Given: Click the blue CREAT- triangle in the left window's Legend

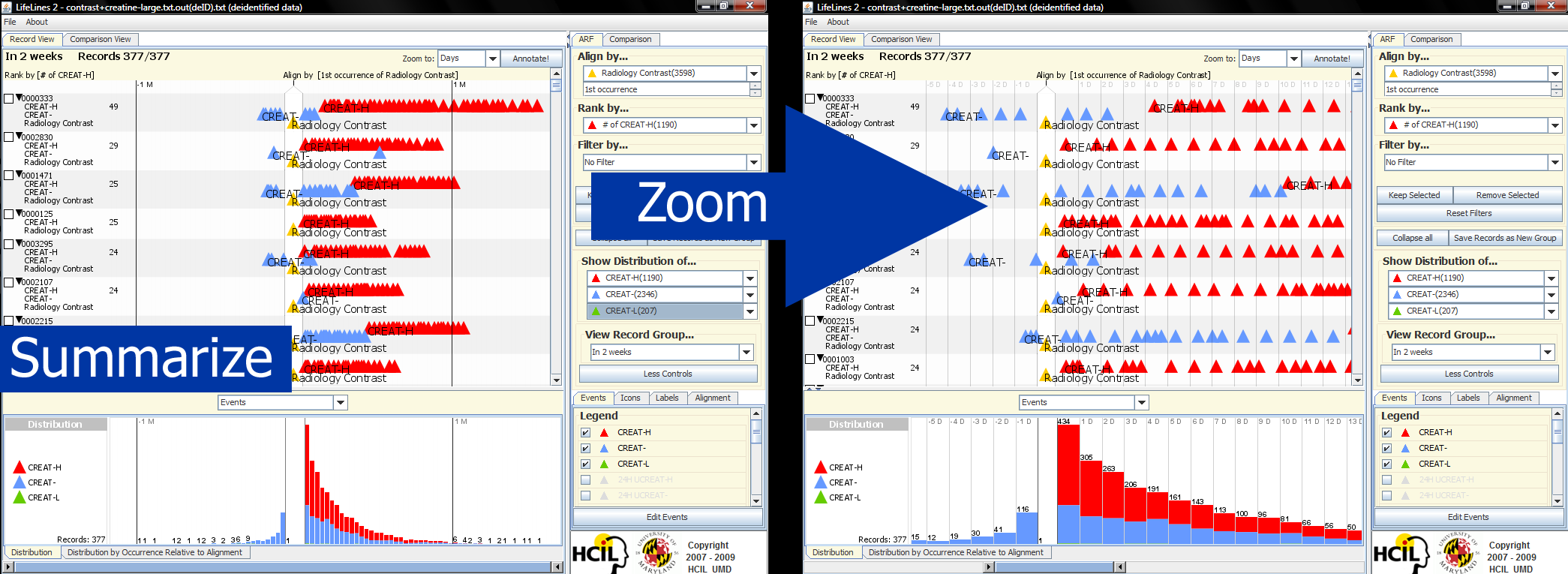Looking at the screenshot, I should point(604,448).
